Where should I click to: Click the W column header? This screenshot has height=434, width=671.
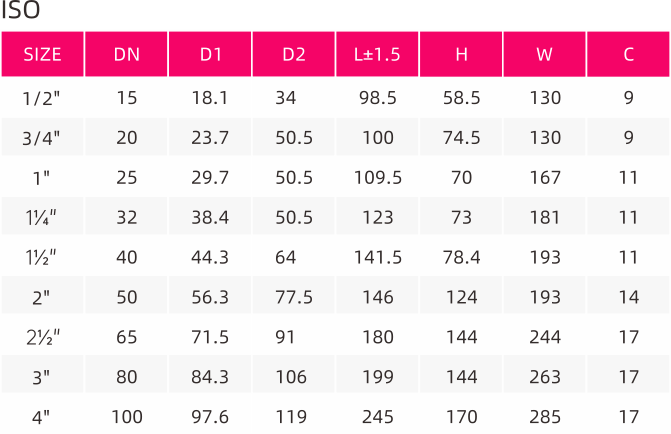tap(544, 54)
